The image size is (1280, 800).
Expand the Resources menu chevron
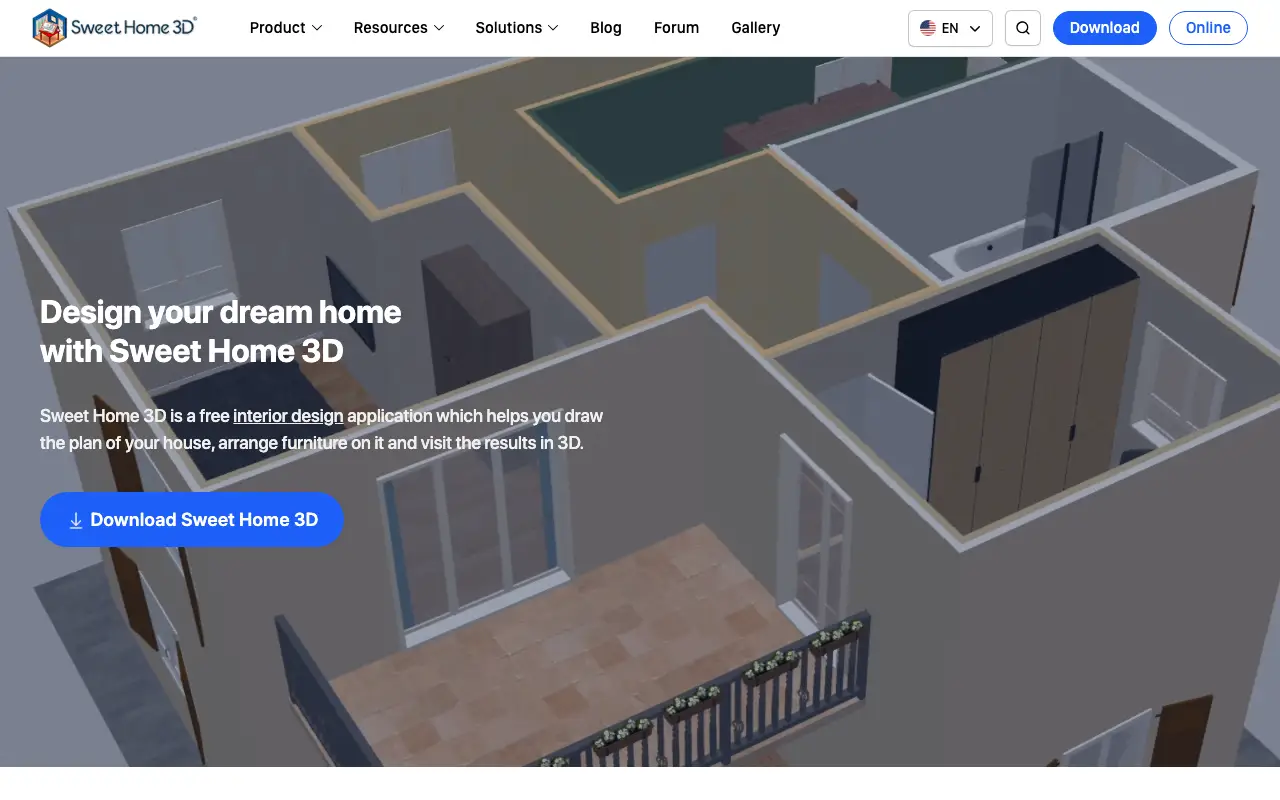coord(439,28)
